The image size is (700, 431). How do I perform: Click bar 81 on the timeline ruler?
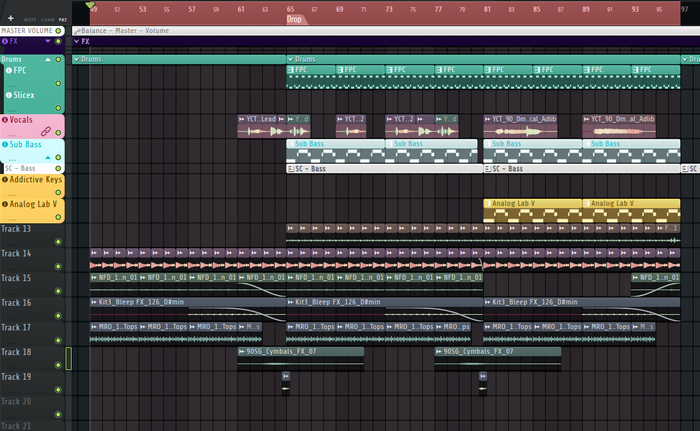coord(487,9)
